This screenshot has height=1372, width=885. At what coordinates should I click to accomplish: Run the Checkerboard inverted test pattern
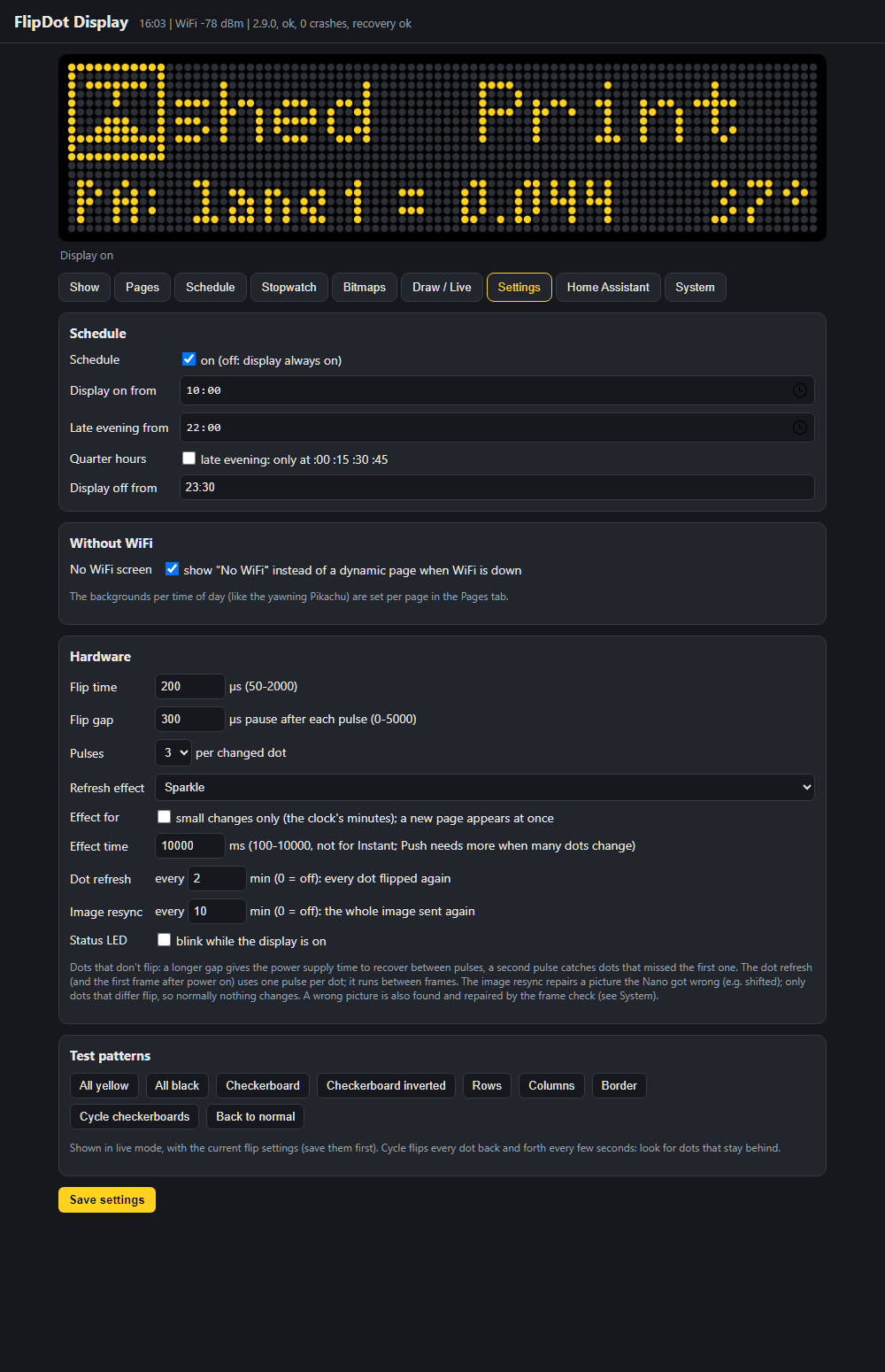point(386,1085)
